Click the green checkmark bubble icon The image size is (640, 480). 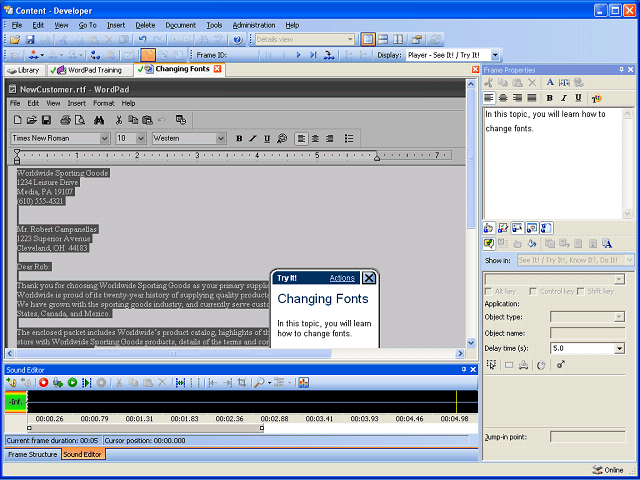coord(489,244)
